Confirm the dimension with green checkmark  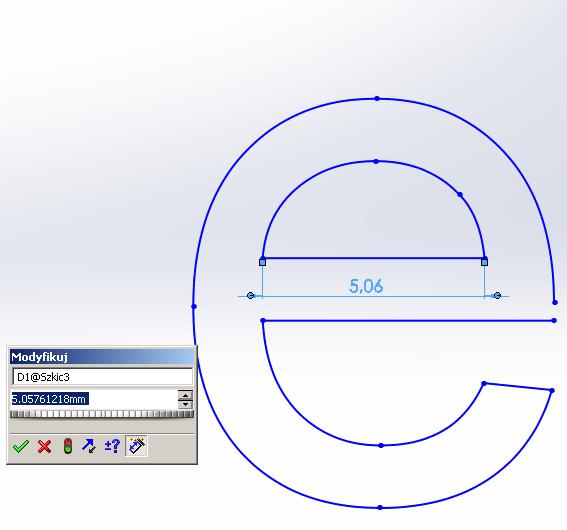21,446
